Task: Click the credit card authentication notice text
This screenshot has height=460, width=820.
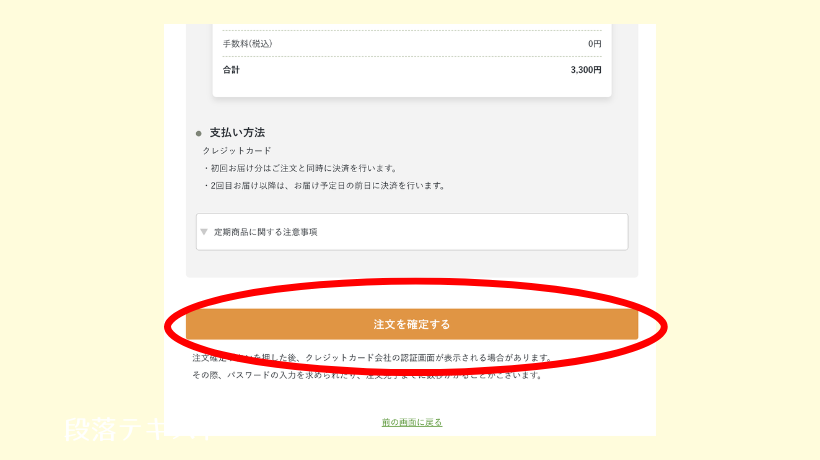Action: tap(372, 358)
